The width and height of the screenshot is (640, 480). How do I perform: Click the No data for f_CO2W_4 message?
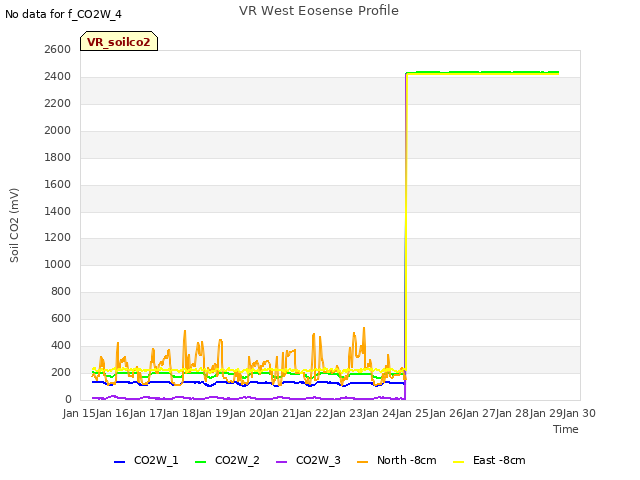coord(63,14)
